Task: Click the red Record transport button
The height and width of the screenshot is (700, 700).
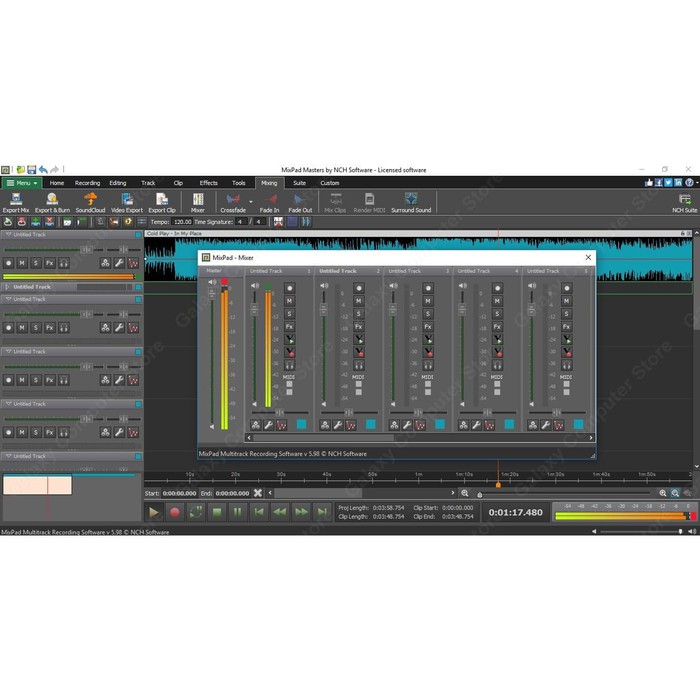Action: pos(175,512)
